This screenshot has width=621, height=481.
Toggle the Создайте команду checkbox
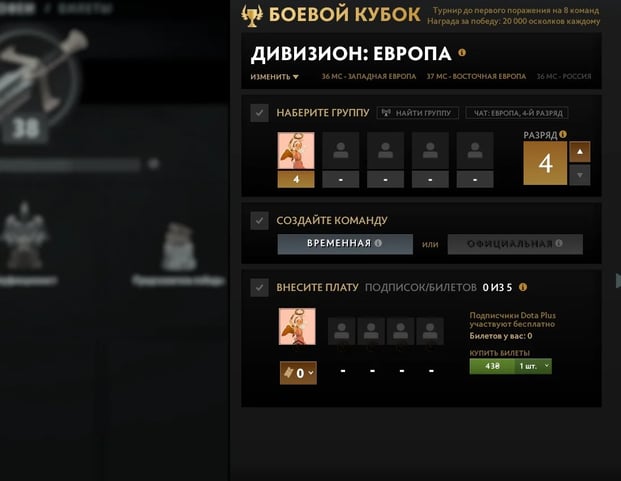tap(259, 221)
